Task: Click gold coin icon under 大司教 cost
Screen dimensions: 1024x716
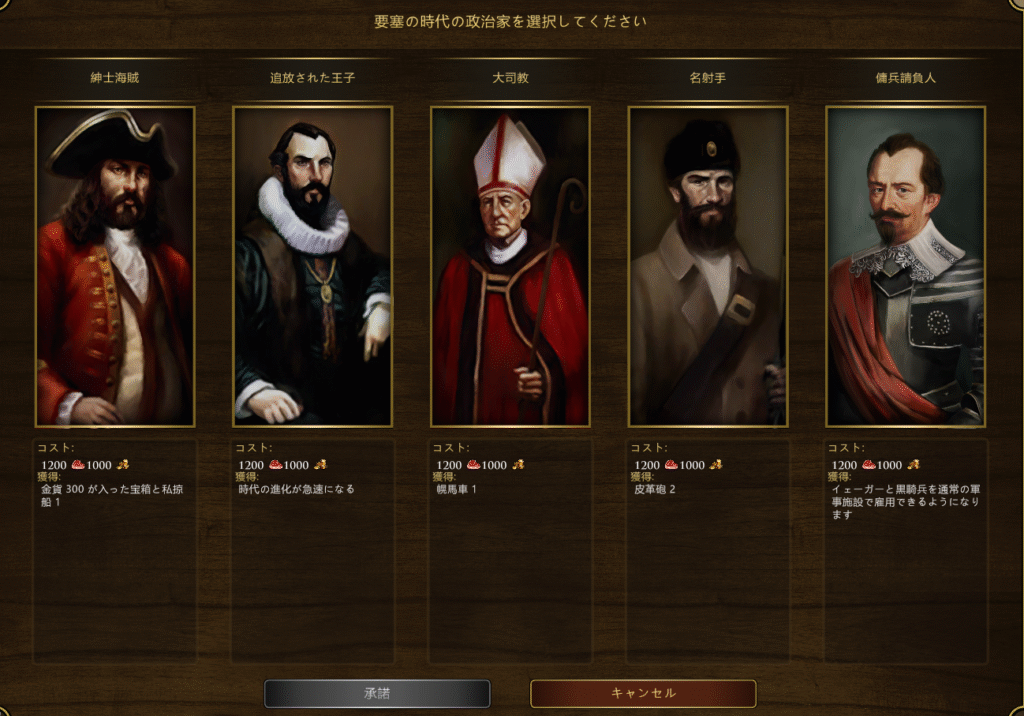Action: [518, 464]
